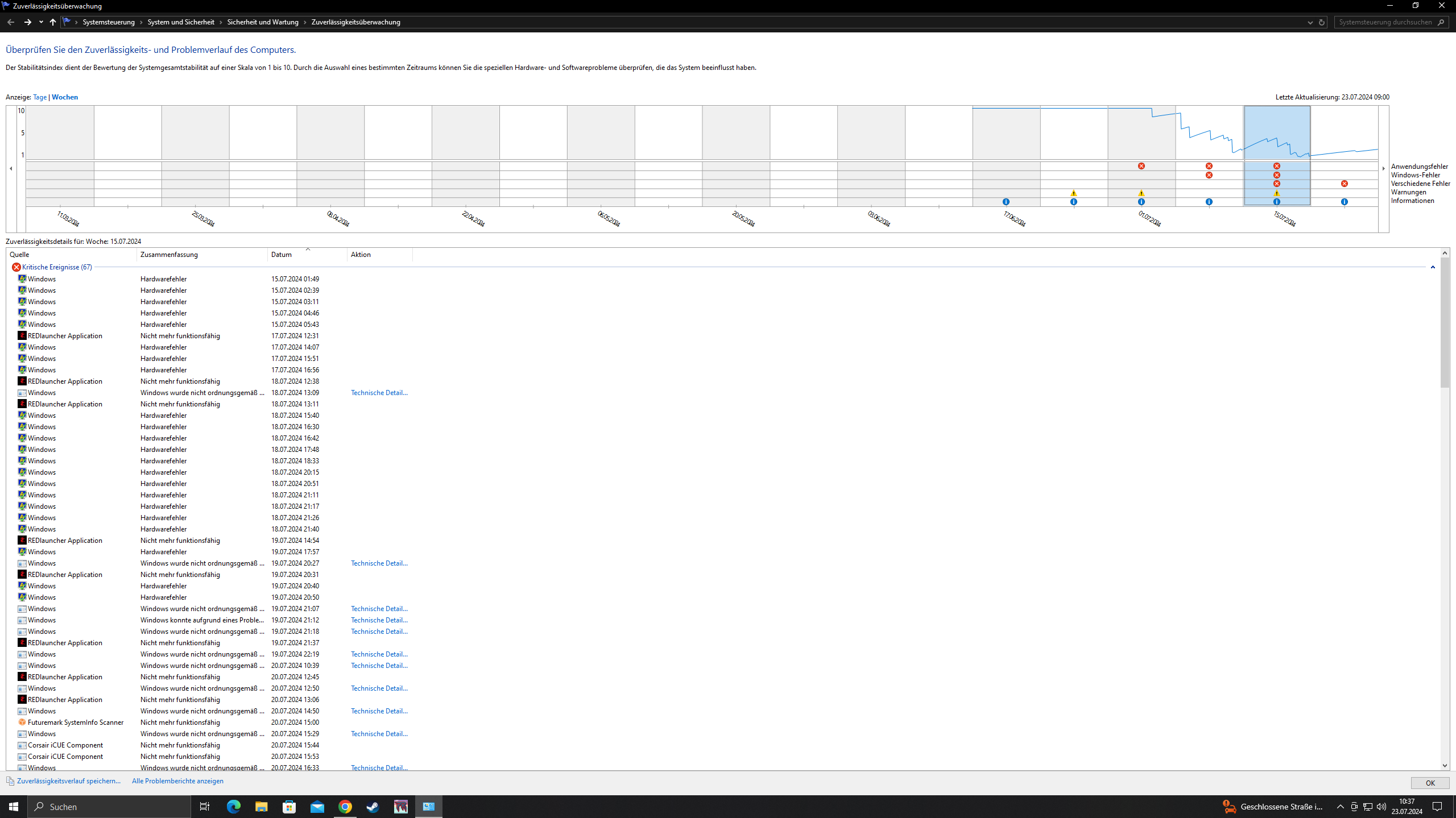Viewport: 1456px width, 818px height.
Task: Refresh the address bar location
Action: click(1321, 22)
